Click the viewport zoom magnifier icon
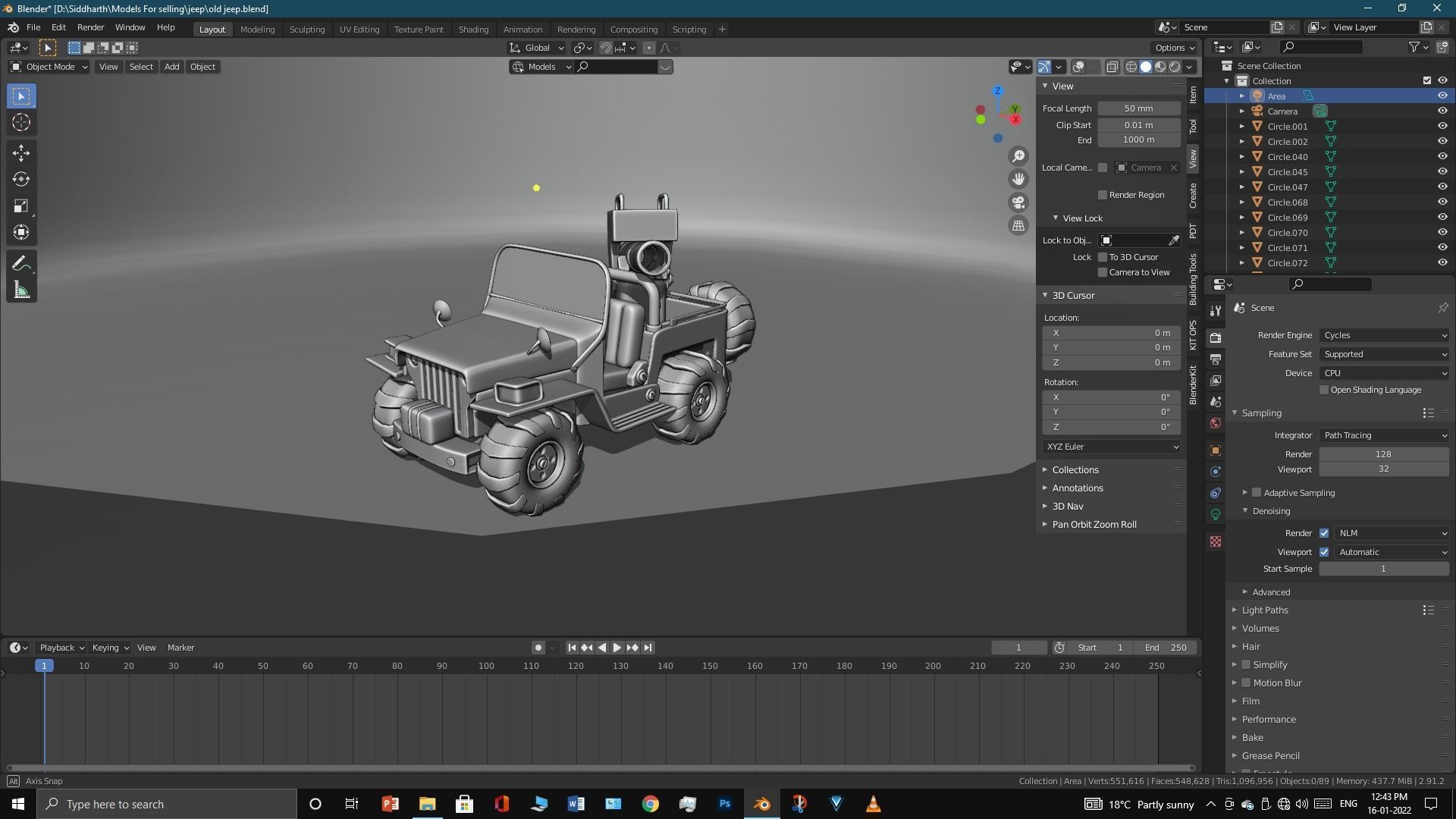This screenshot has width=1456, height=819. point(1018,156)
